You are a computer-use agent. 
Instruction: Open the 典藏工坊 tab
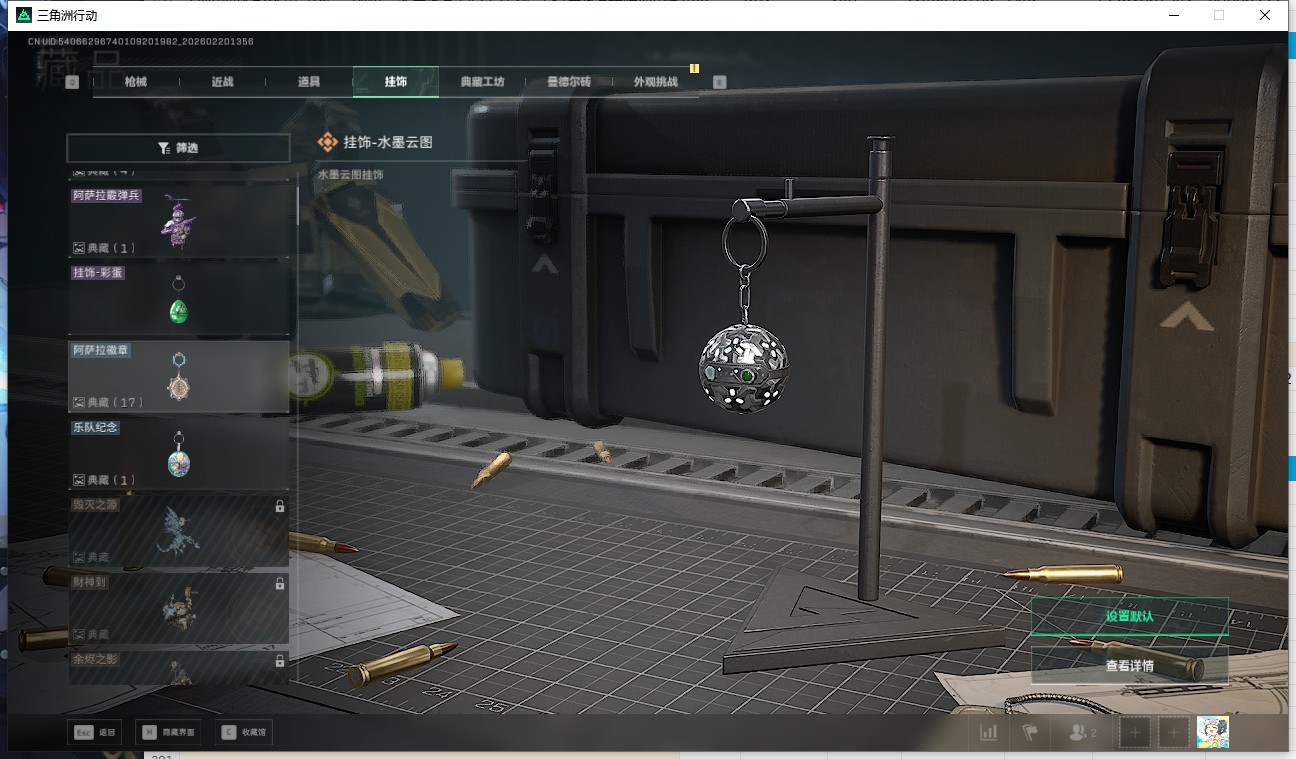coord(482,82)
